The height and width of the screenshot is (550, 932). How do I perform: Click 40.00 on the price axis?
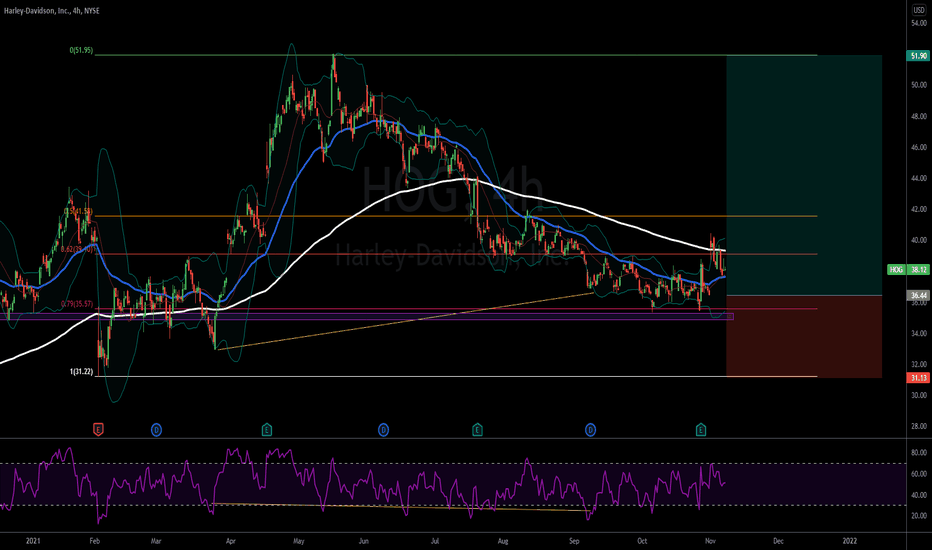coord(919,240)
